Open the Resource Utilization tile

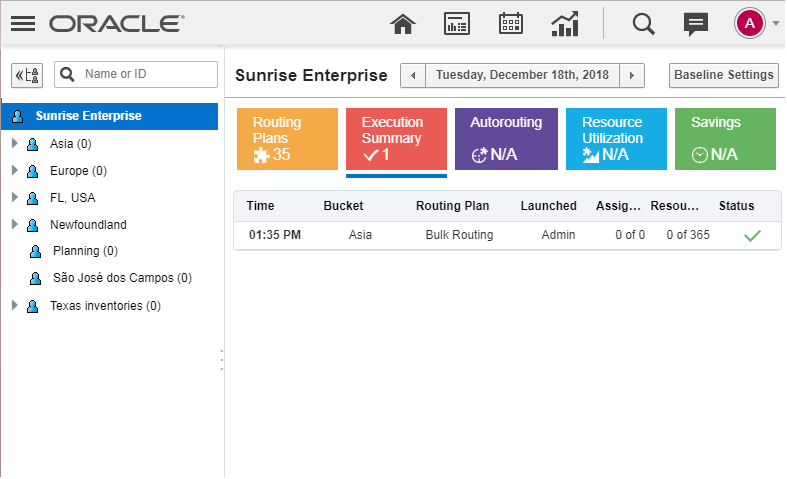pyautogui.click(x=615, y=138)
